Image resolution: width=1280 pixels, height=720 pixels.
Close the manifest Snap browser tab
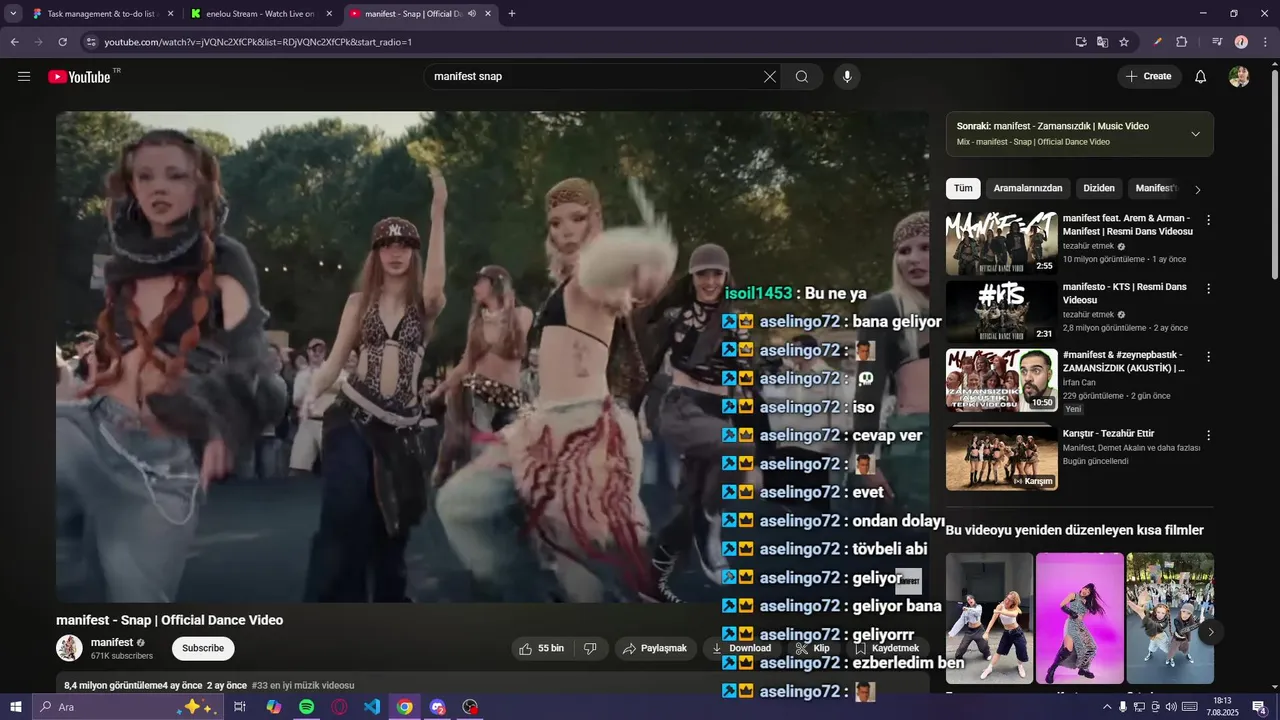[x=488, y=14]
